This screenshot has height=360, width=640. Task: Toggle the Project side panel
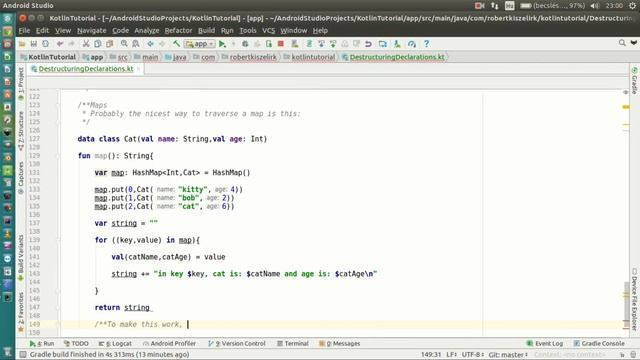[21, 83]
